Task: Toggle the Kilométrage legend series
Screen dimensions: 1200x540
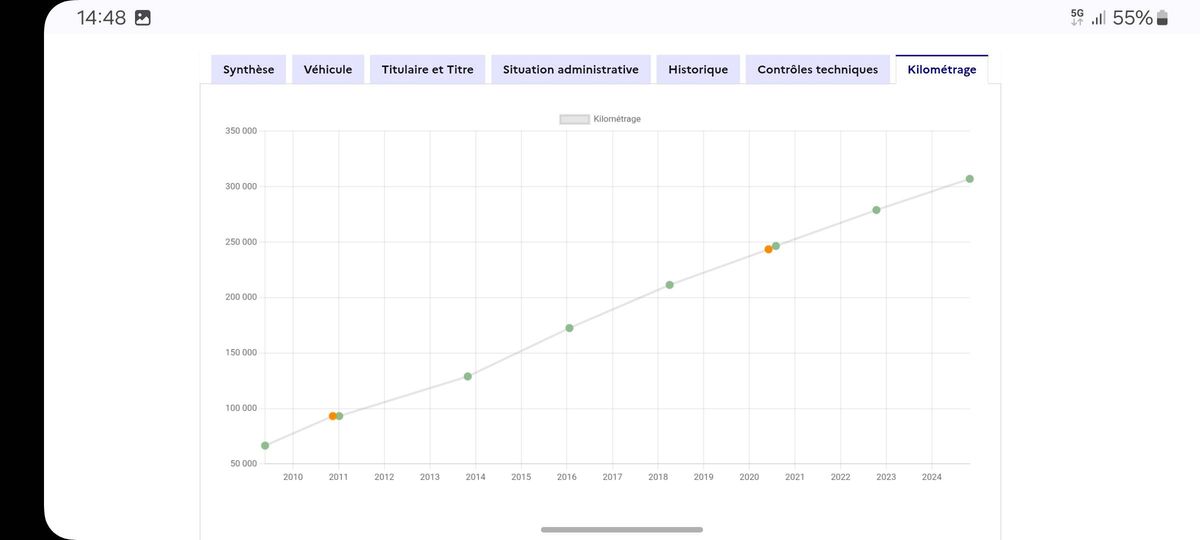Action: point(600,119)
